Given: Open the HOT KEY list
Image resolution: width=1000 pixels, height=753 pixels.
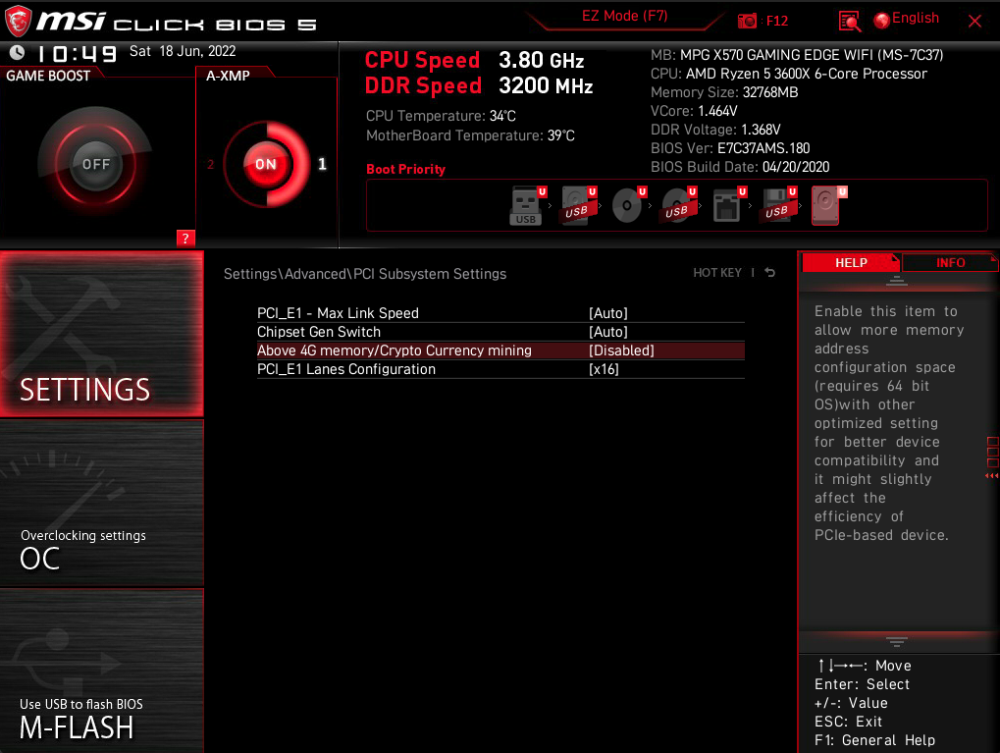Looking at the screenshot, I should pos(717,273).
